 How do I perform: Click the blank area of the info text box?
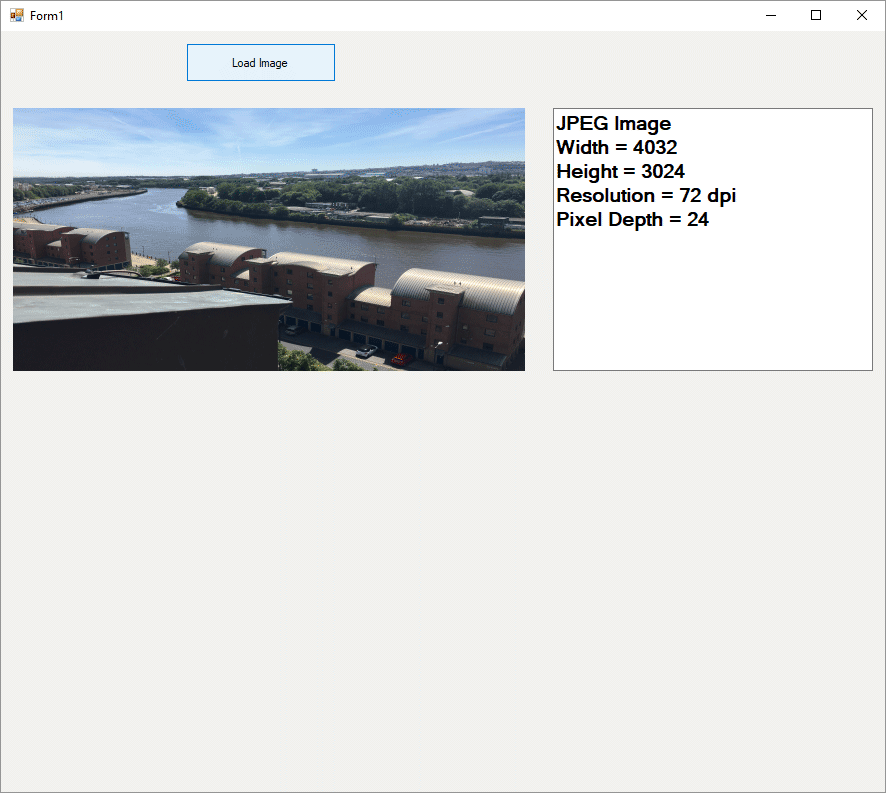click(712, 310)
